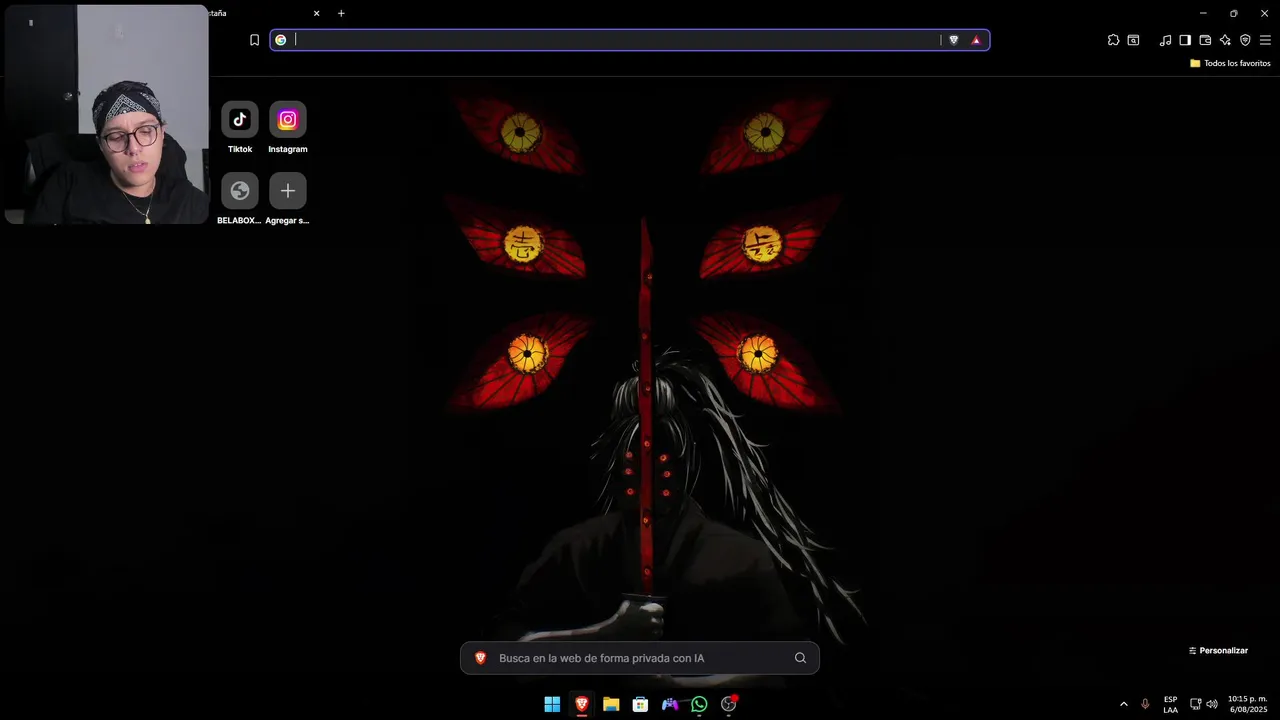Open Leo AI sparkle icon

tap(1225, 40)
